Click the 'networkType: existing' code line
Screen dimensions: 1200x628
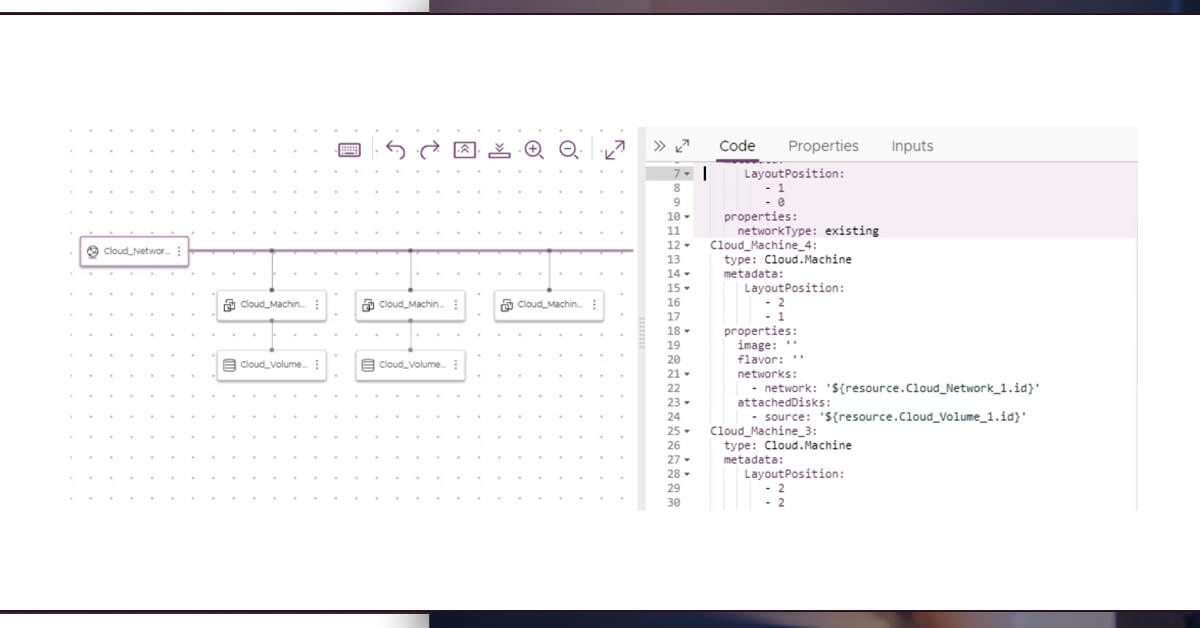[x=808, y=231]
